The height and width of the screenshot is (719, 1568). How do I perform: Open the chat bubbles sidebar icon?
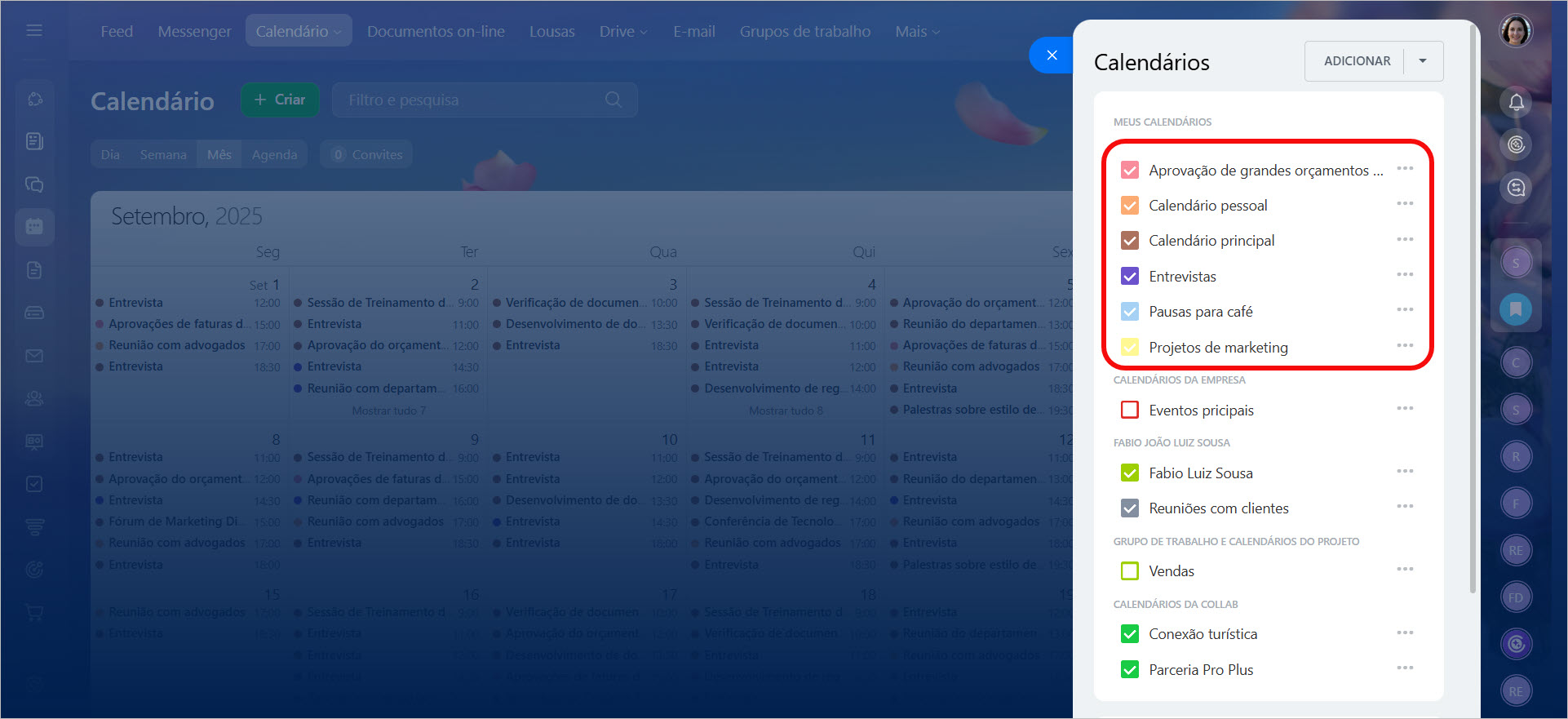(x=34, y=184)
